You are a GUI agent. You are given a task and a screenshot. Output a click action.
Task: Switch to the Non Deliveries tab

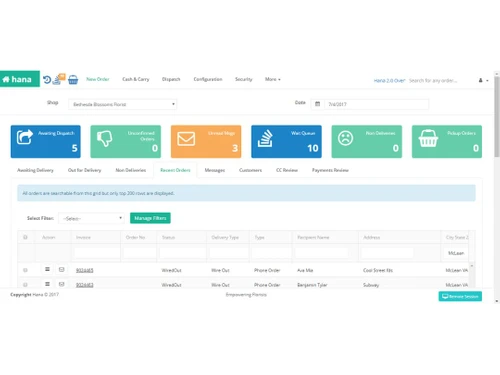click(131, 170)
